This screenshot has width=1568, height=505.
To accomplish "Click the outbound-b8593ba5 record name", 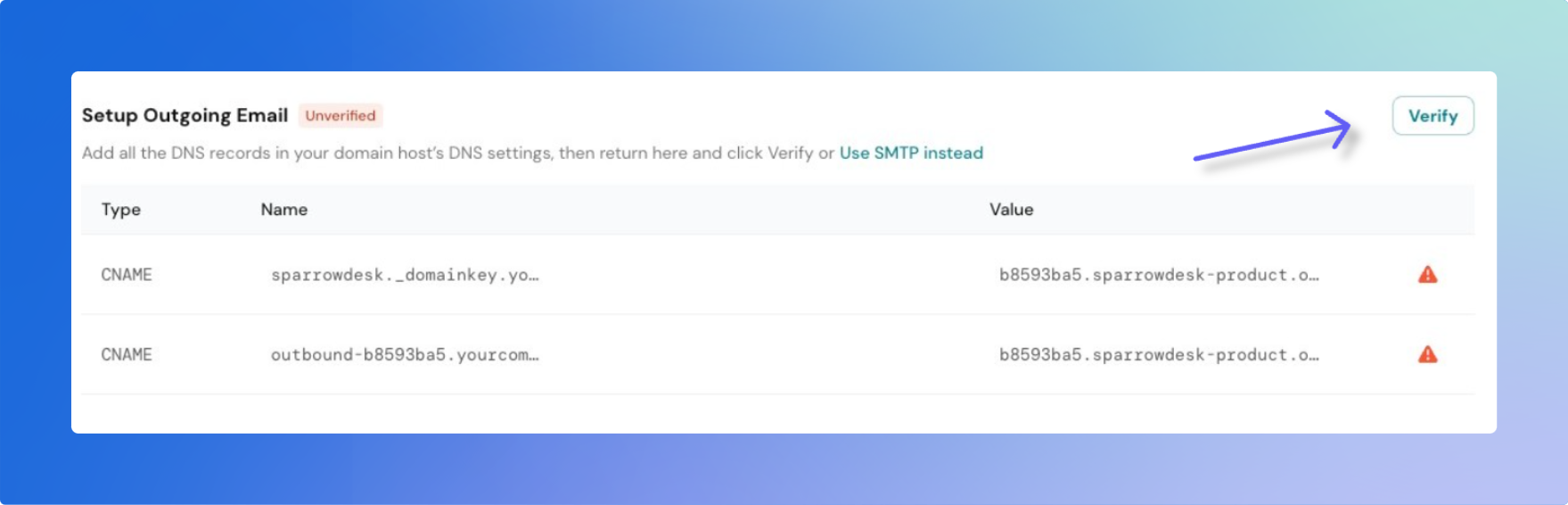I will click(x=405, y=354).
